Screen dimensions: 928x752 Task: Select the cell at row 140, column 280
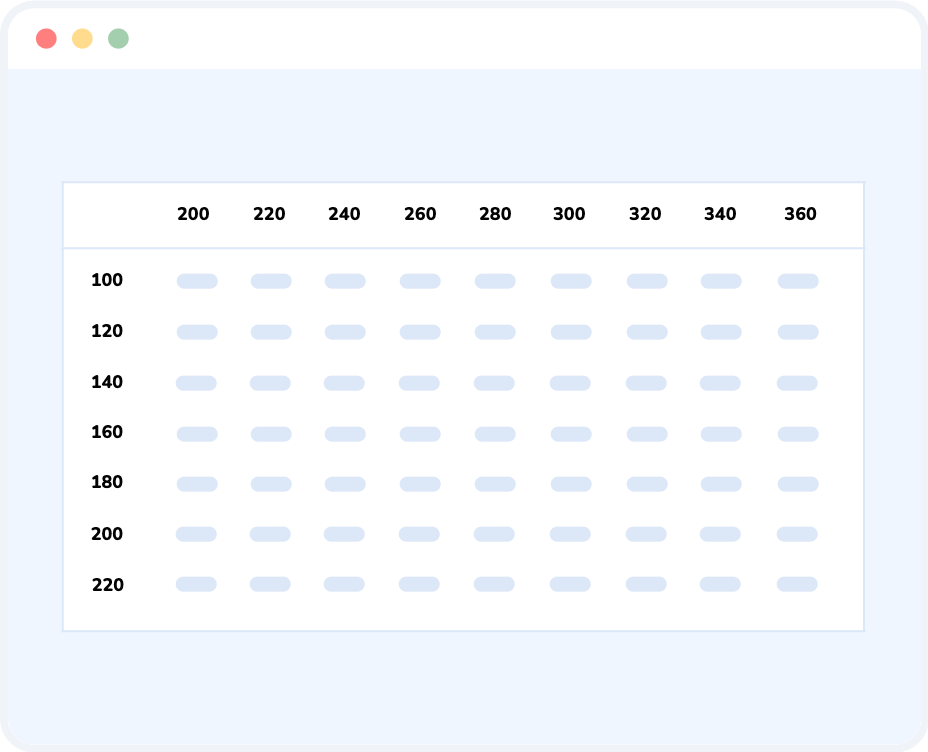click(494, 383)
